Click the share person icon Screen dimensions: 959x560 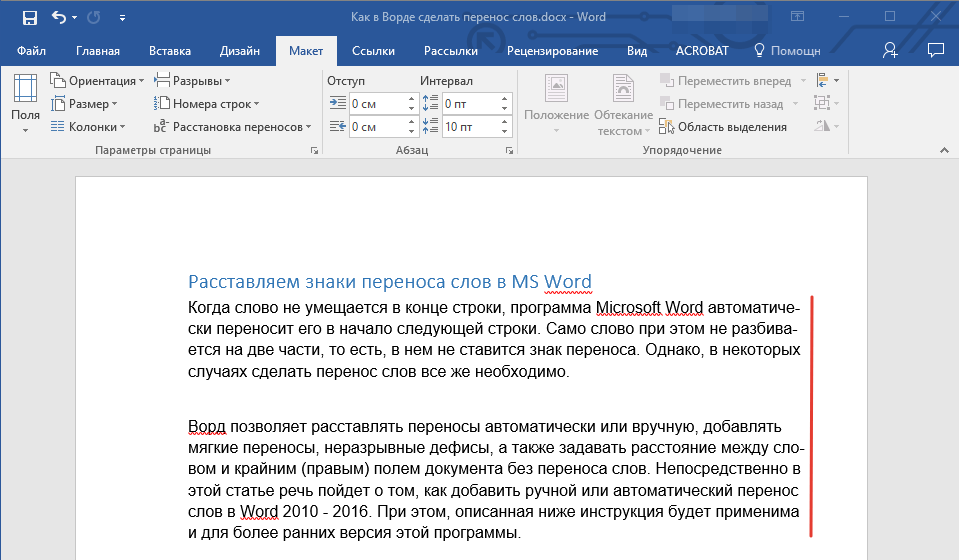pyautogui.click(x=890, y=50)
